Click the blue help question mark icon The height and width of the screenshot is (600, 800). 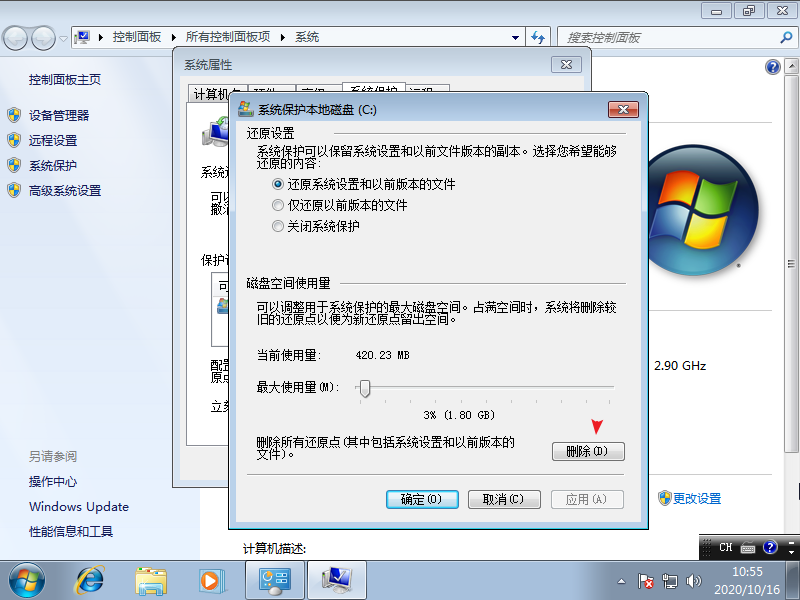[772, 67]
